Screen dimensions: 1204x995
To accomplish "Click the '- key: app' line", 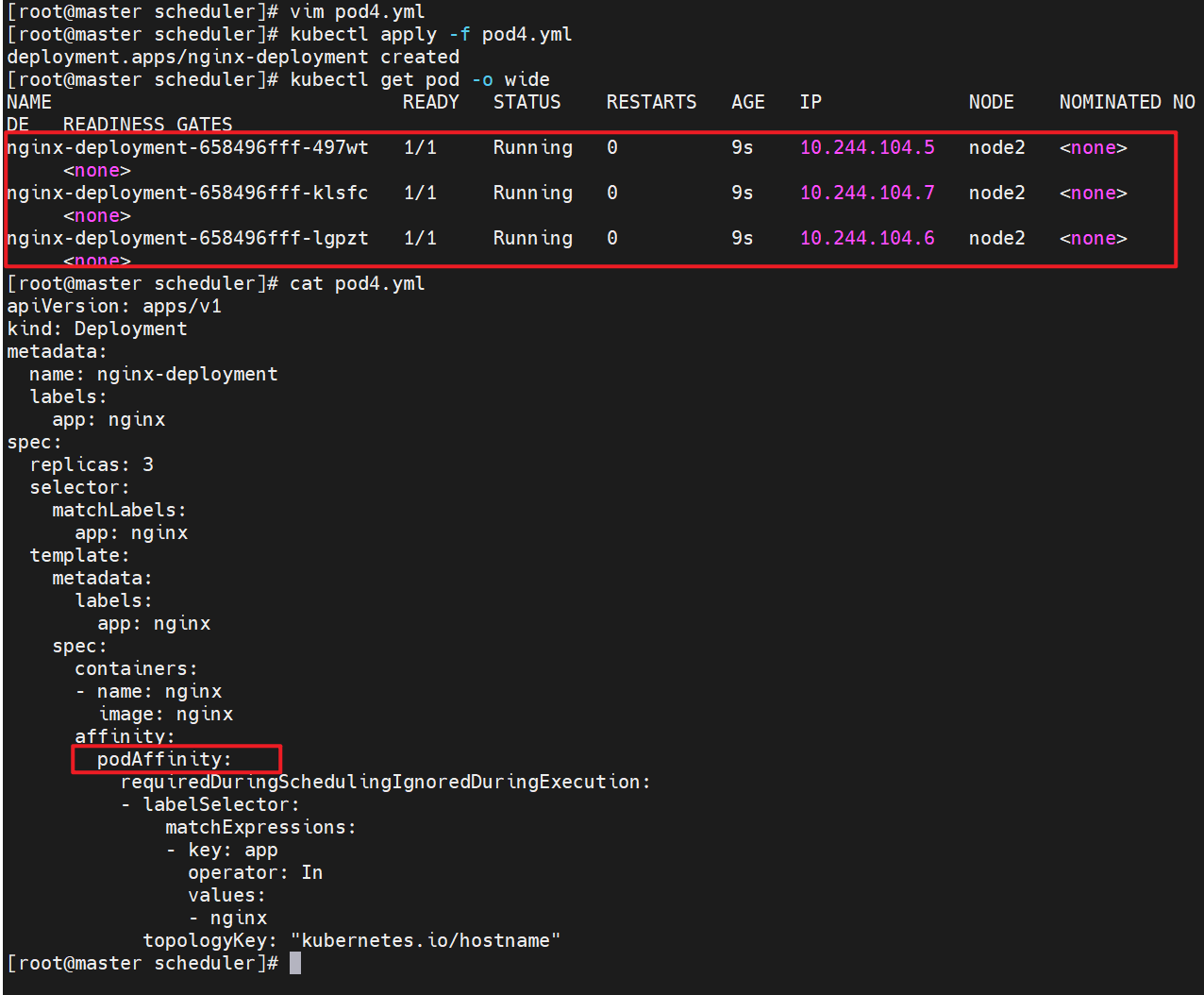I will click(222, 850).
